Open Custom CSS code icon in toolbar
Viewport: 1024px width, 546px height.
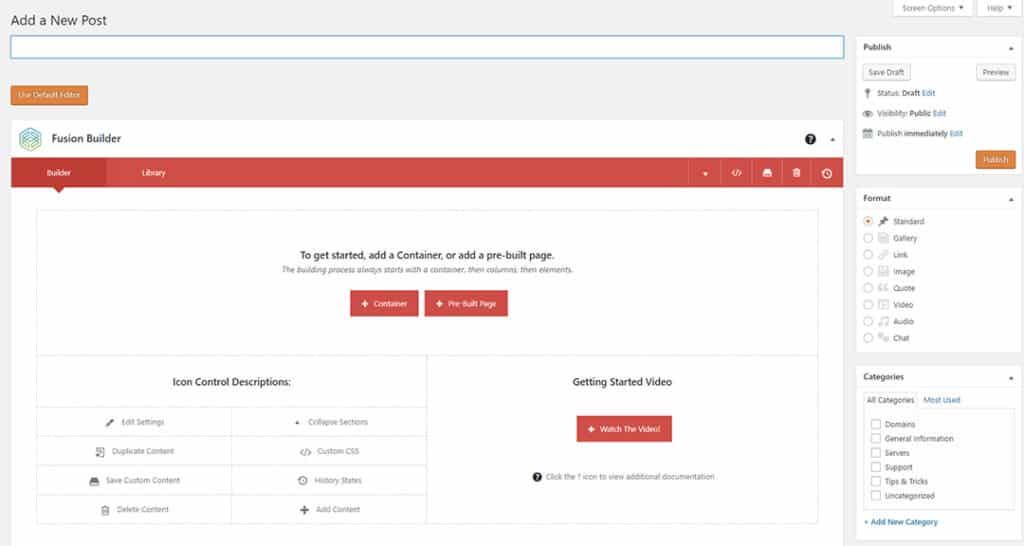coord(736,173)
